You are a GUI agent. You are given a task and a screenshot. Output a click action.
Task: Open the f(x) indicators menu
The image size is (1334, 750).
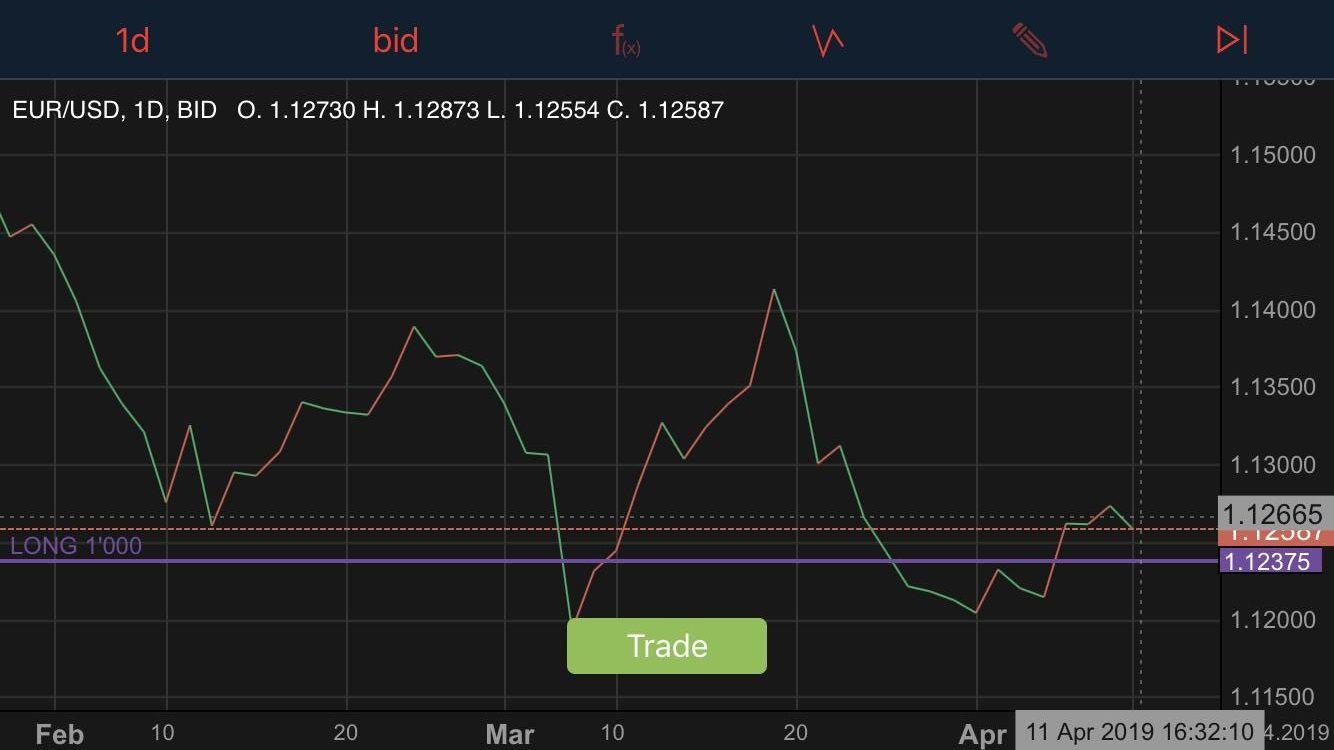click(626, 41)
